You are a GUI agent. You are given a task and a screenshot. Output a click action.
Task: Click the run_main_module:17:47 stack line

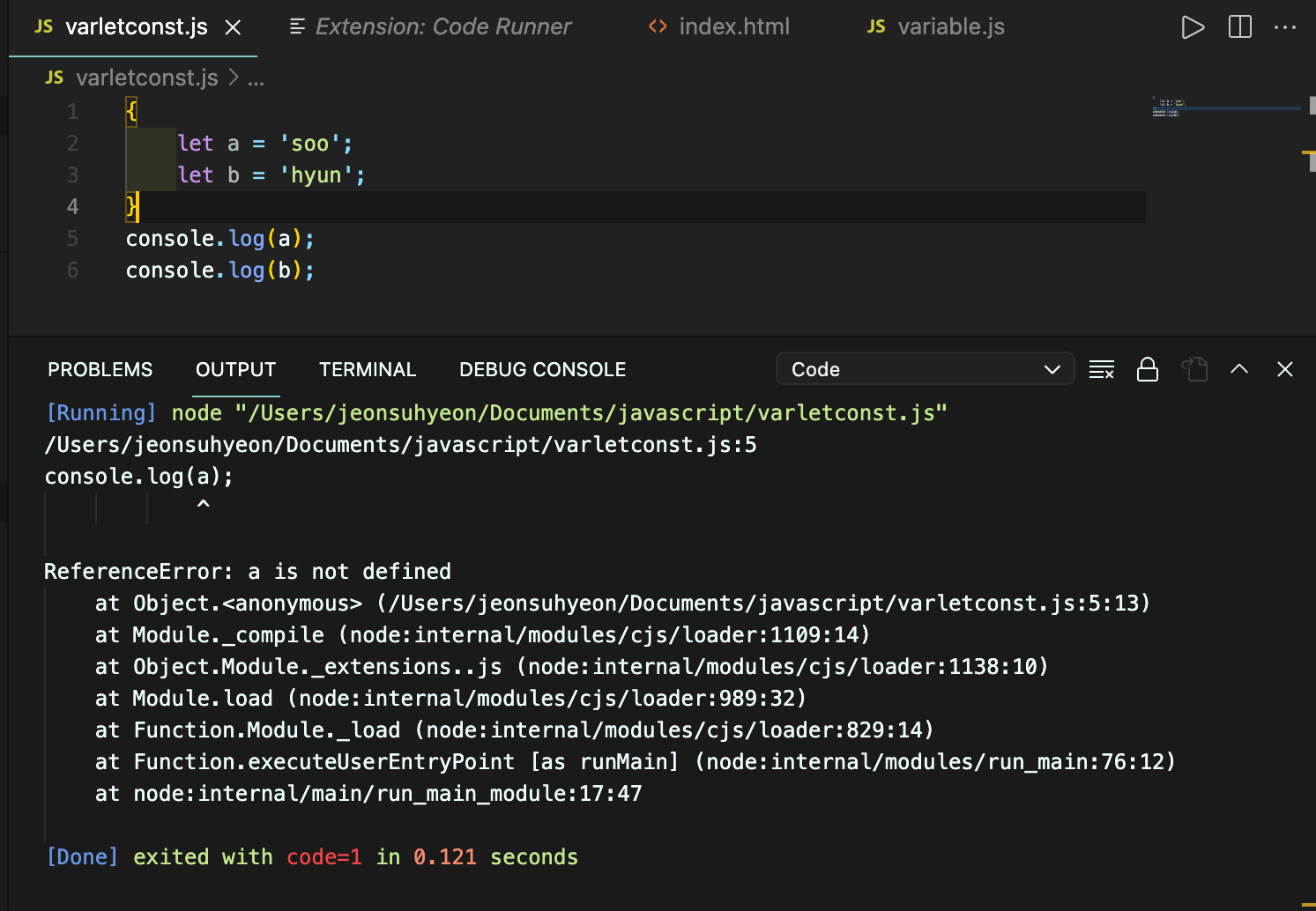click(368, 794)
